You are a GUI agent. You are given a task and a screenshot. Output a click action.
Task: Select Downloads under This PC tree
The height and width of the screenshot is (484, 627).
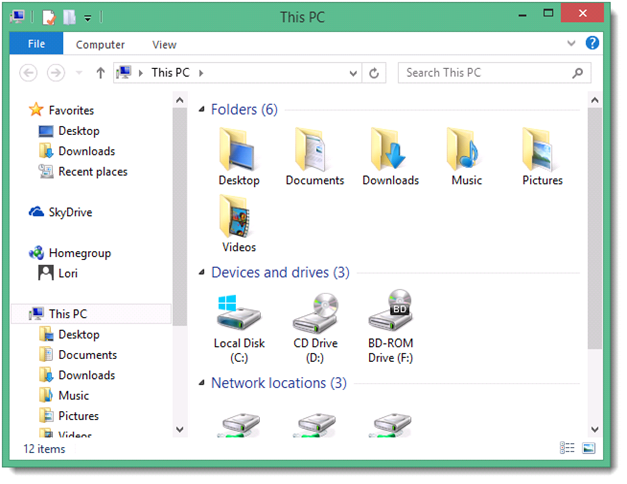coord(77,375)
